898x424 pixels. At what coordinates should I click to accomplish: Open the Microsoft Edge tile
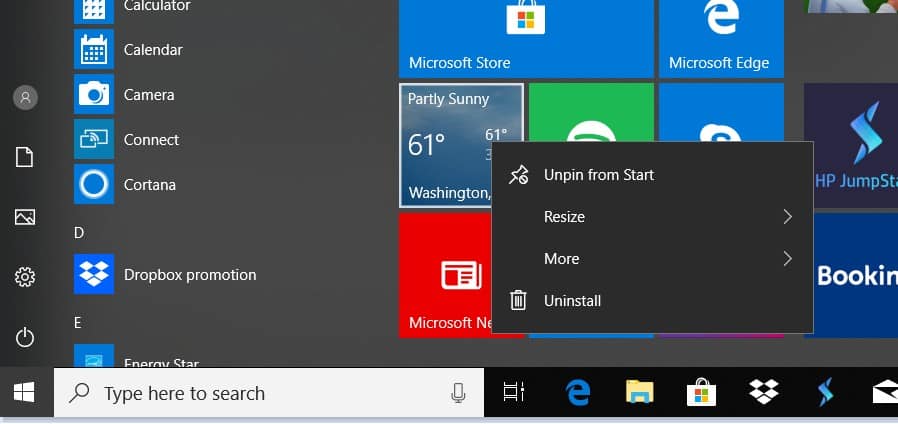(x=721, y=39)
